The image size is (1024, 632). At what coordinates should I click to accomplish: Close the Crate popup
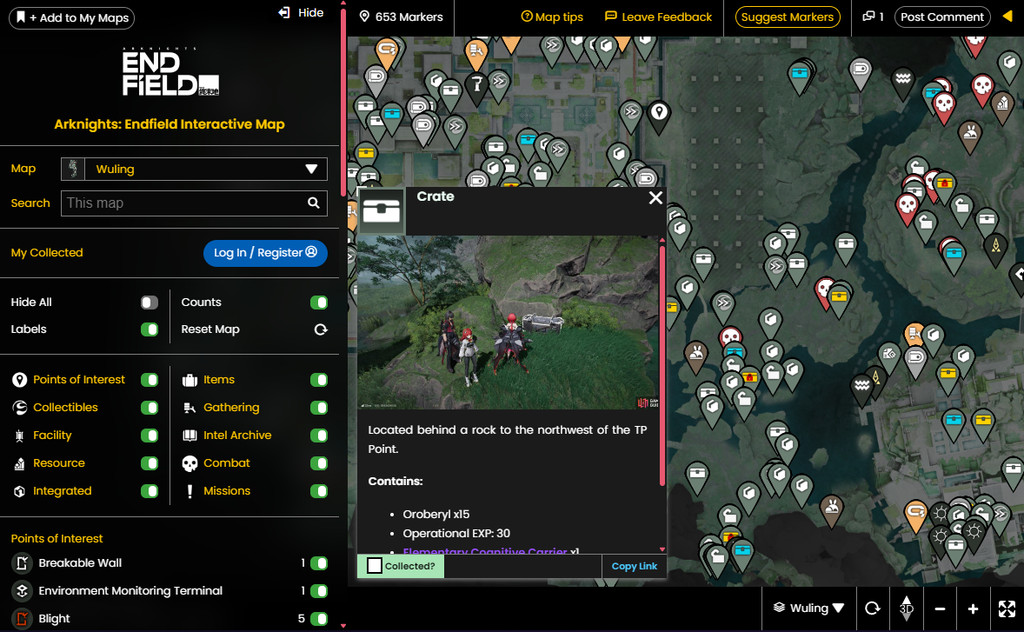pos(656,198)
